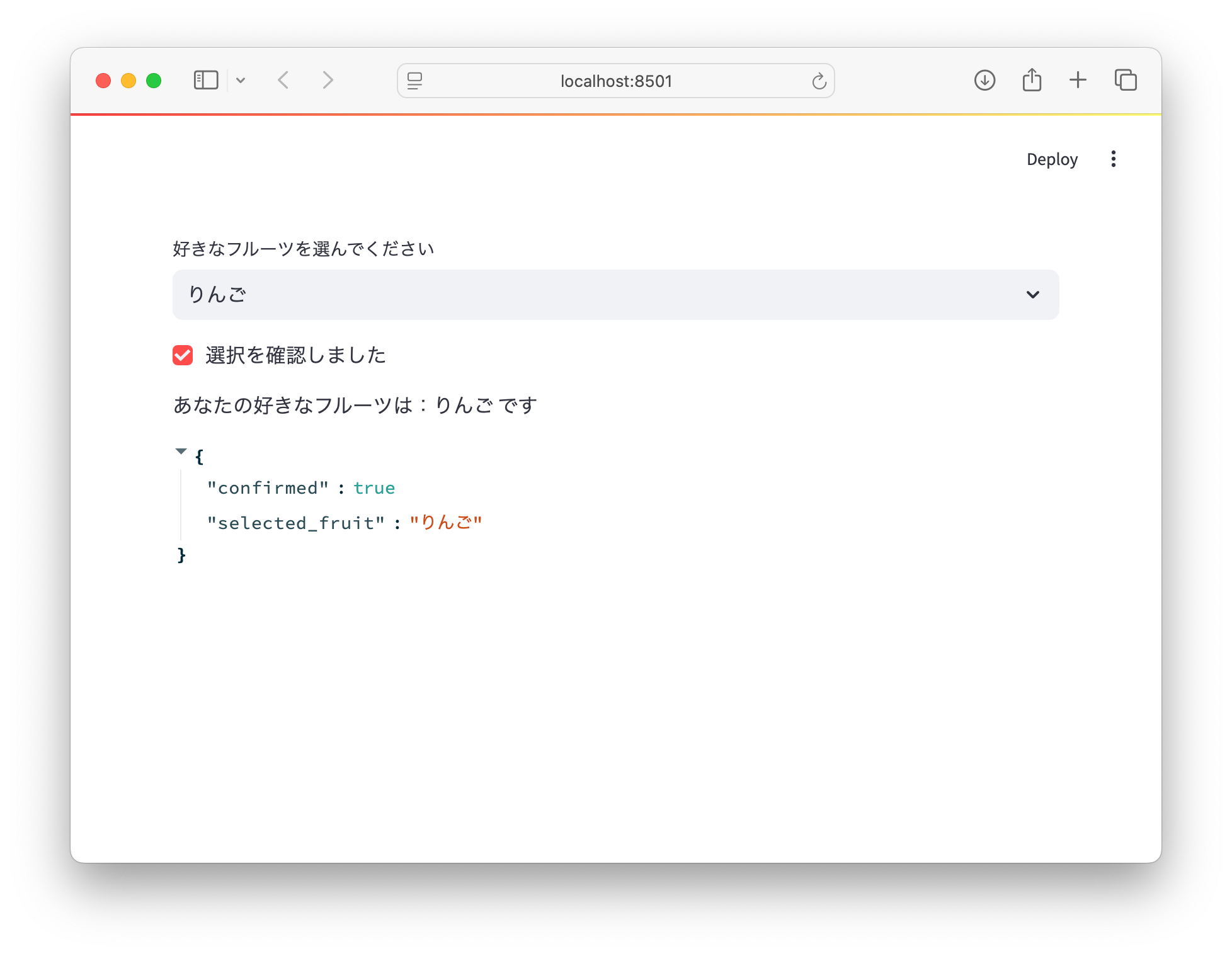Click the browser back navigation arrow
The height and width of the screenshot is (956, 1232).
click(x=283, y=80)
